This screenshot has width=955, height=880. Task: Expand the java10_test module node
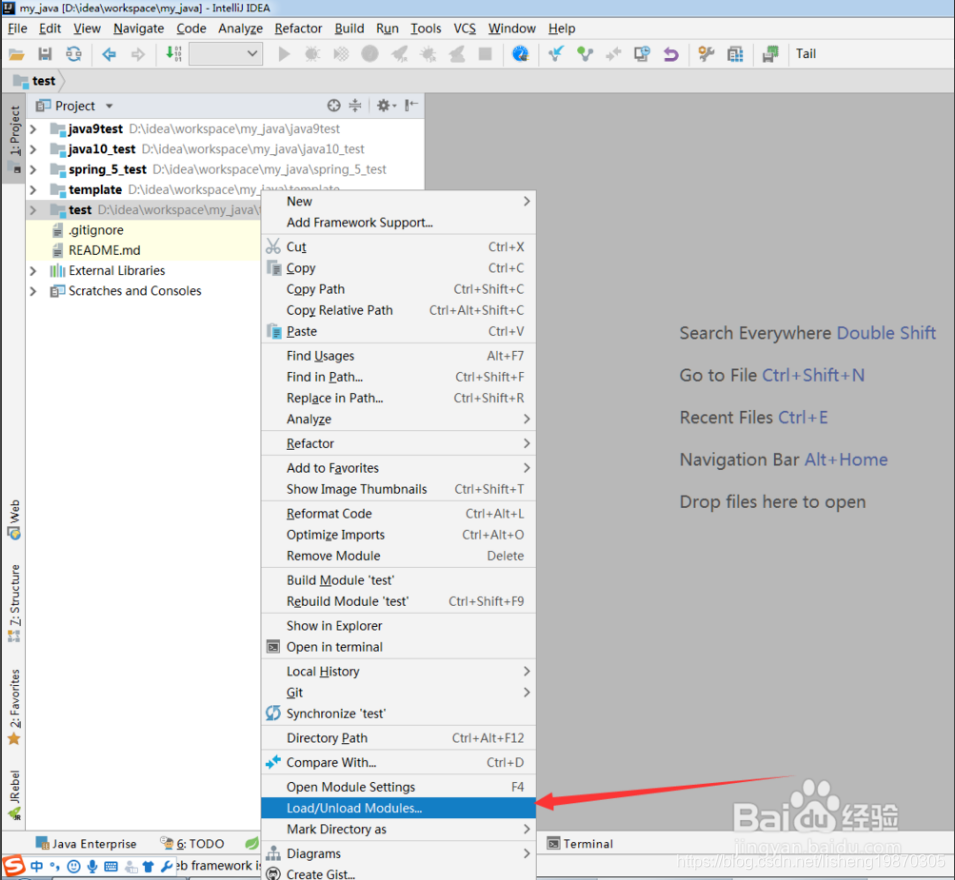[x=33, y=149]
